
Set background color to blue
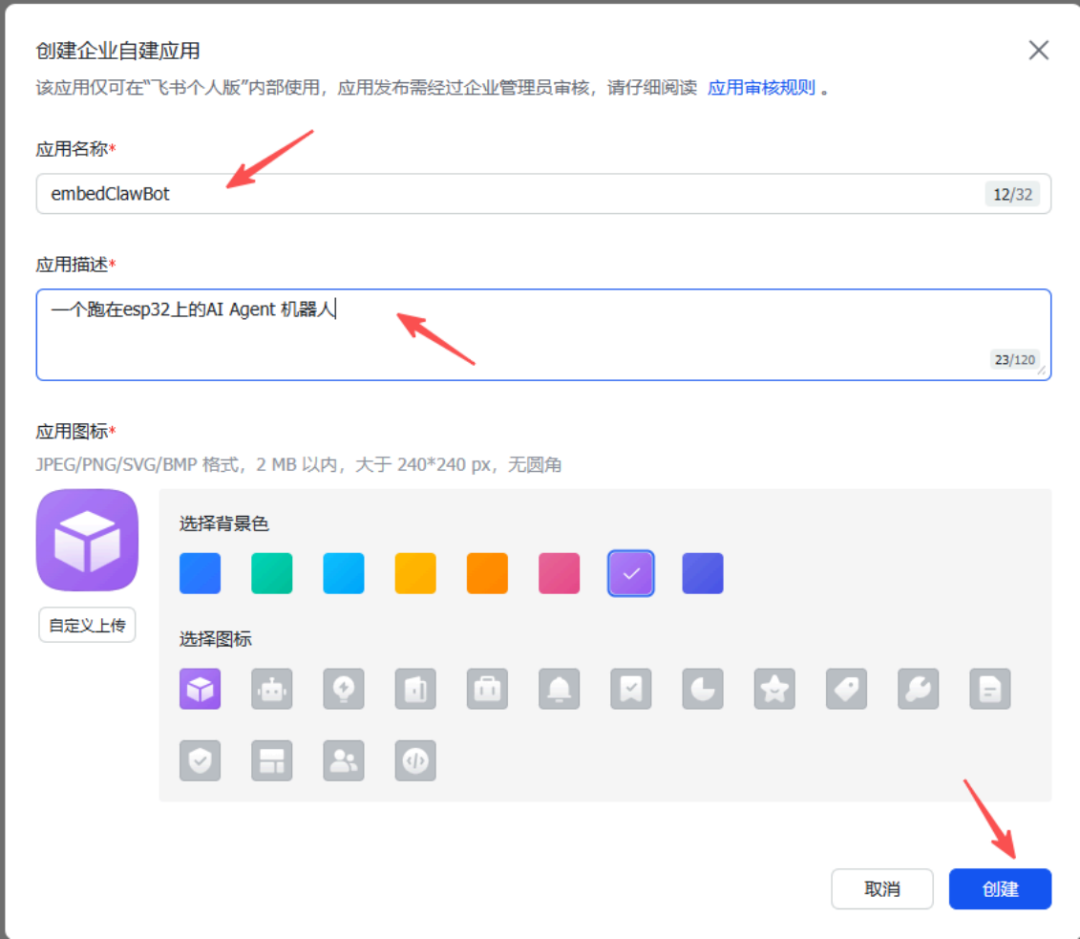pos(200,573)
